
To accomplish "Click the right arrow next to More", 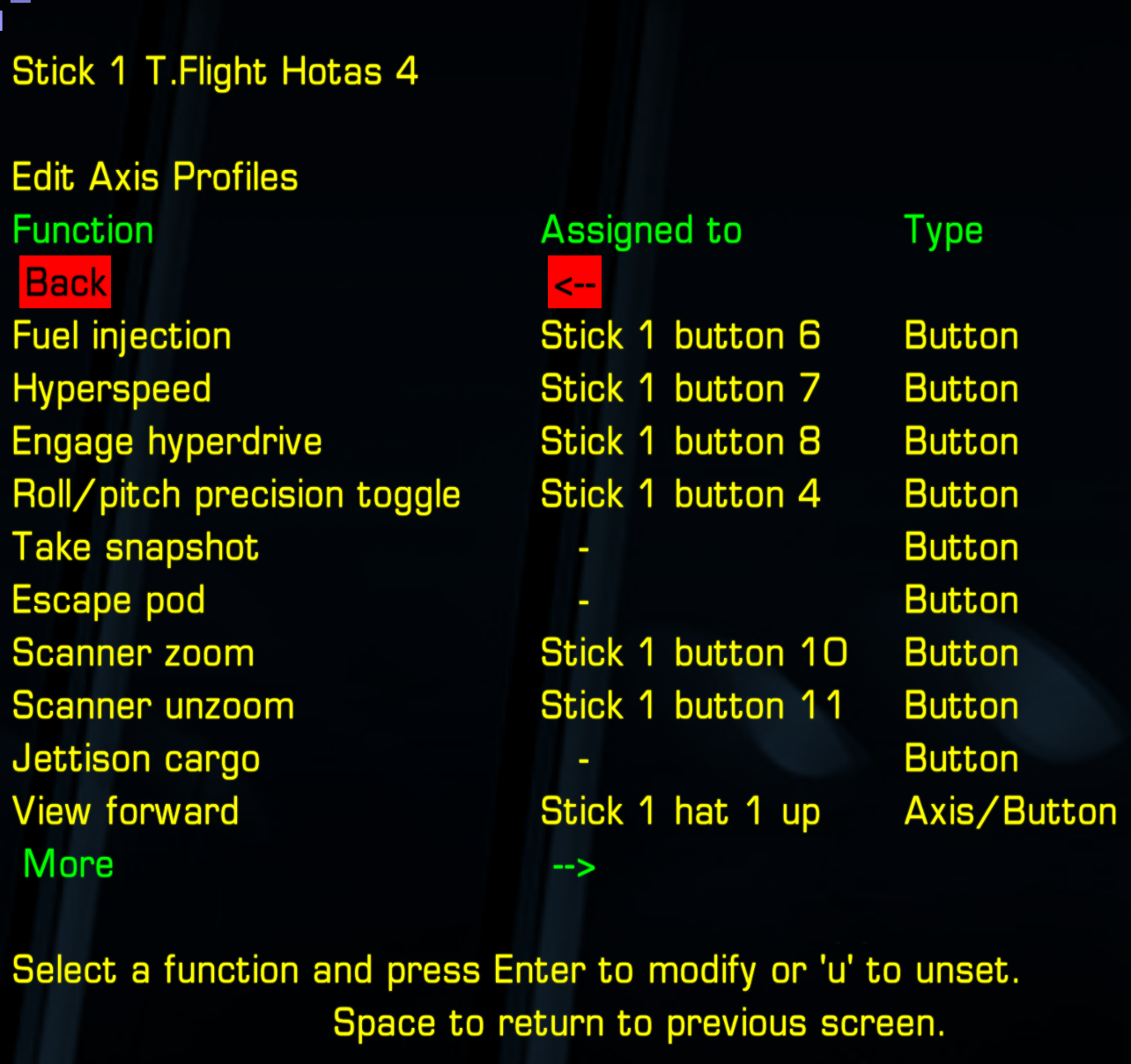I will [573, 867].
